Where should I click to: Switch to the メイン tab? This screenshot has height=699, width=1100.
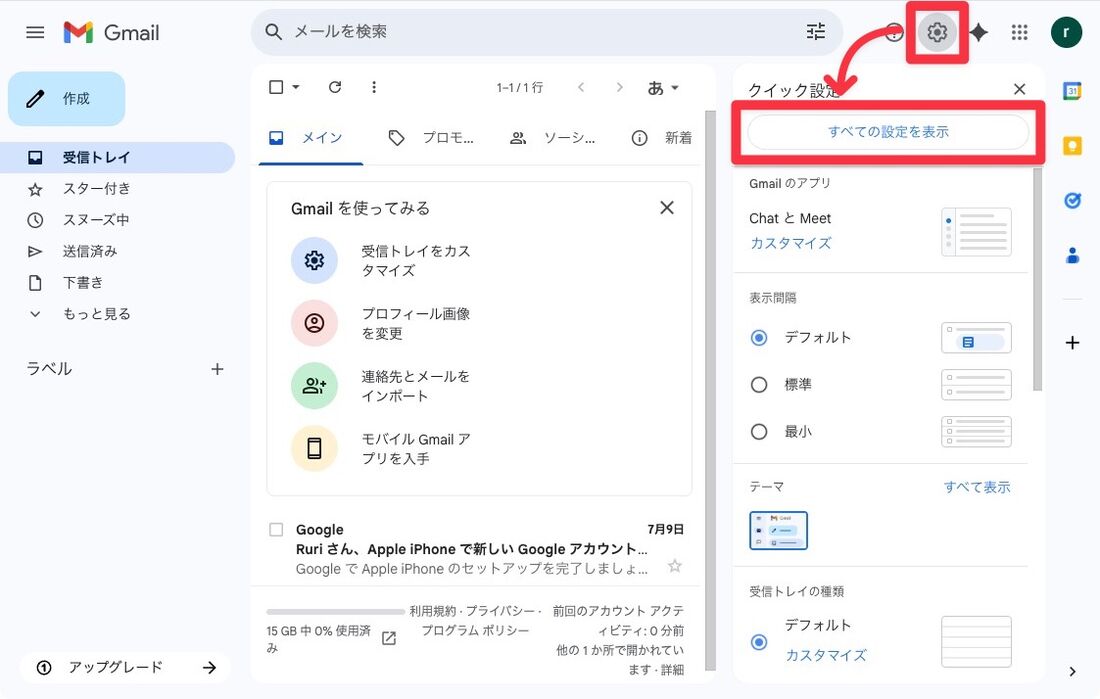coord(311,138)
